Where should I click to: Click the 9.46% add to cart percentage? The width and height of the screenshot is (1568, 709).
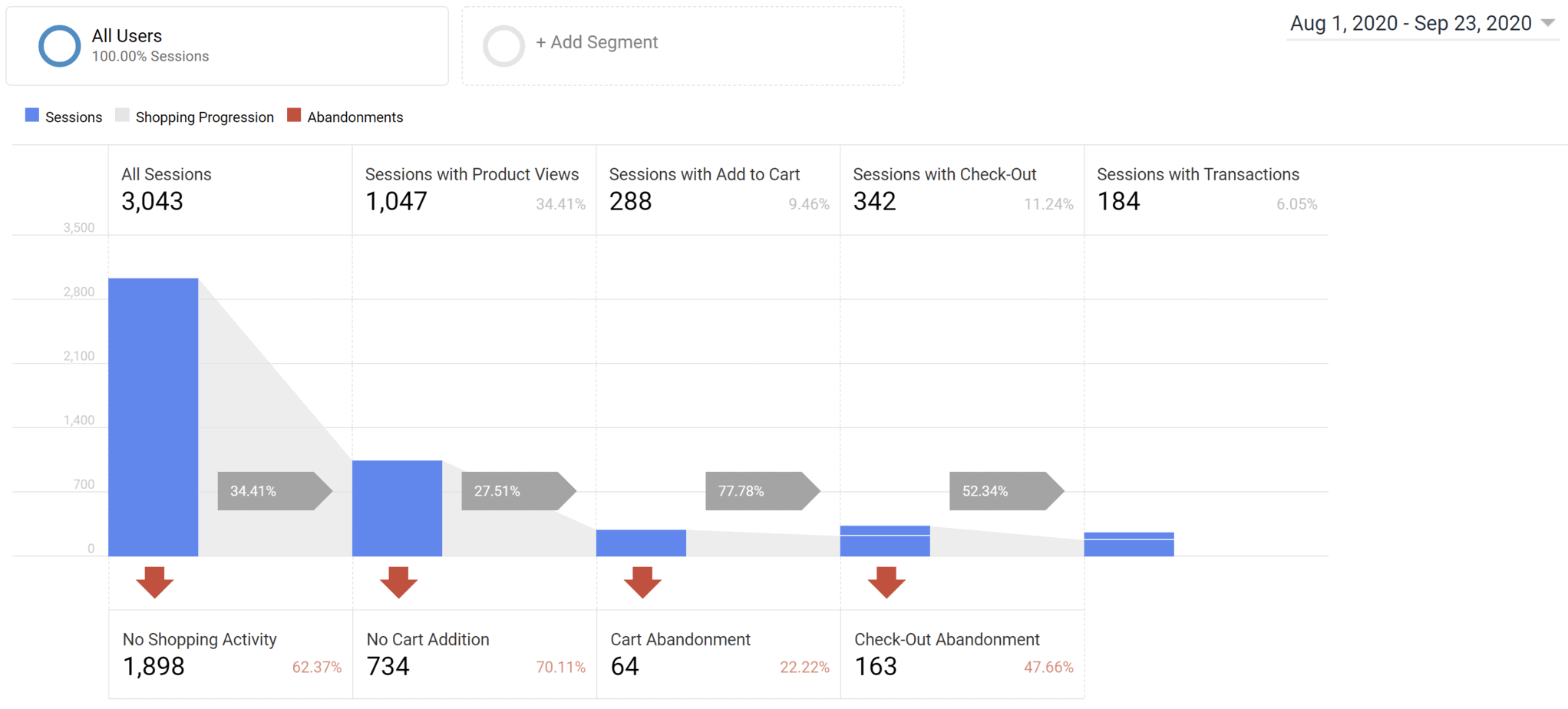pyautogui.click(x=809, y=204)
